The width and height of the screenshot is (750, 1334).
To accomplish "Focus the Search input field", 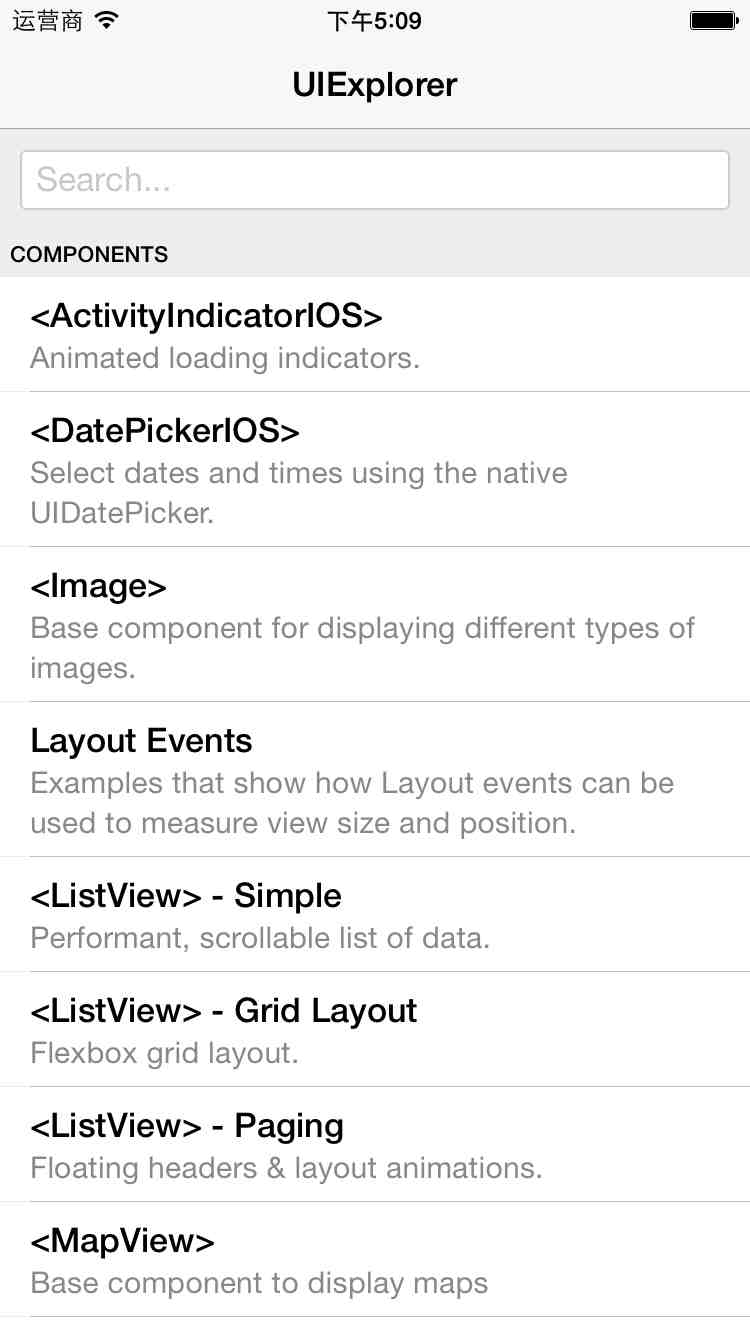I will (x=375, y=180).
